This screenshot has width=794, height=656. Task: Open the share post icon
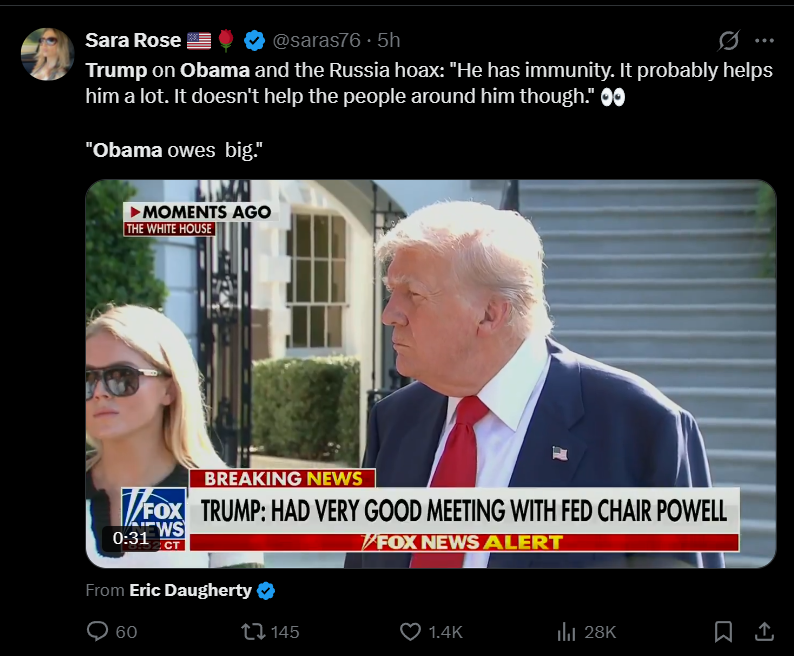tap(764, 632)
